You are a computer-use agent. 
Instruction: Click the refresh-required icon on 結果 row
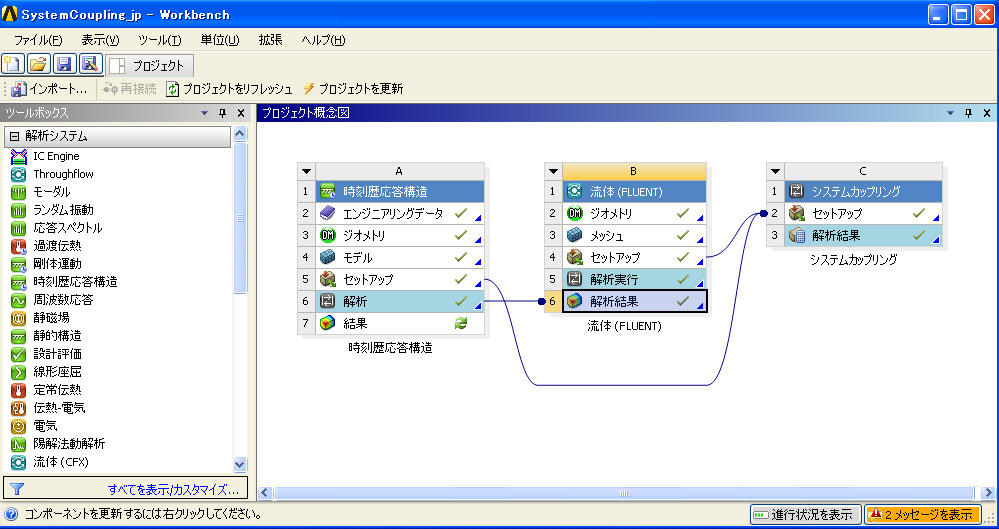(461, 323)
